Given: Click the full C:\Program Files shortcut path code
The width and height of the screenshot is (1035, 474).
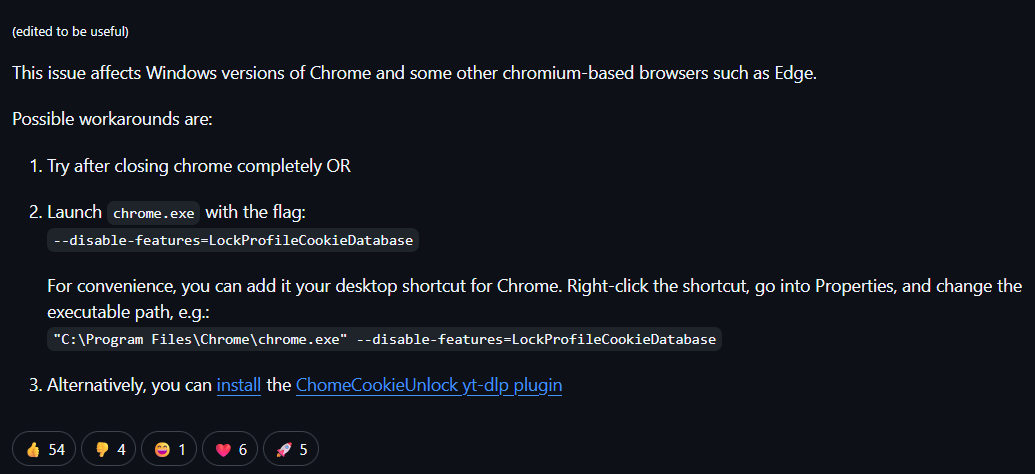Looking at the screenshot, I should (383, 339).
